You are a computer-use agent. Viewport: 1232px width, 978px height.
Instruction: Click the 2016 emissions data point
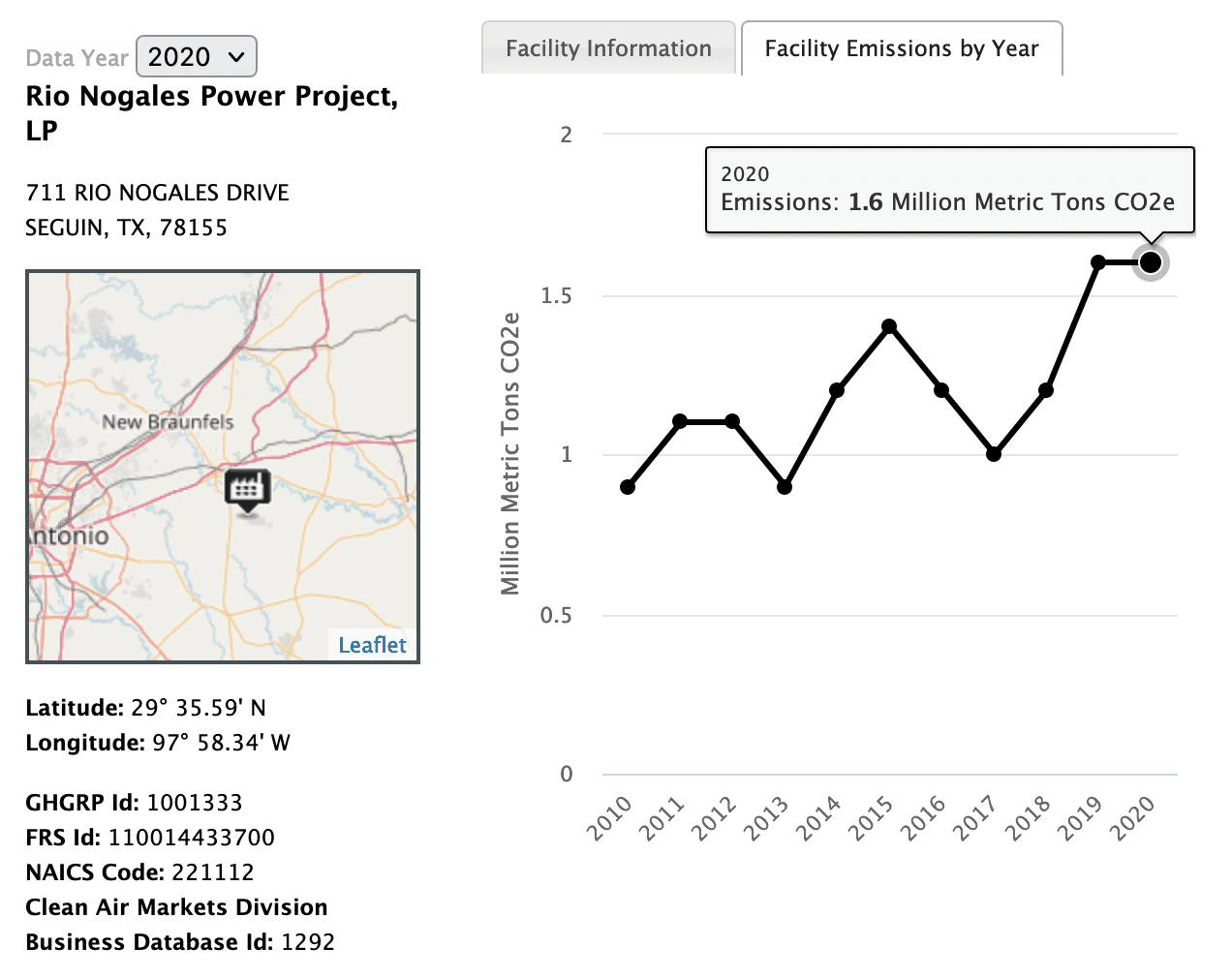[941, 390]
